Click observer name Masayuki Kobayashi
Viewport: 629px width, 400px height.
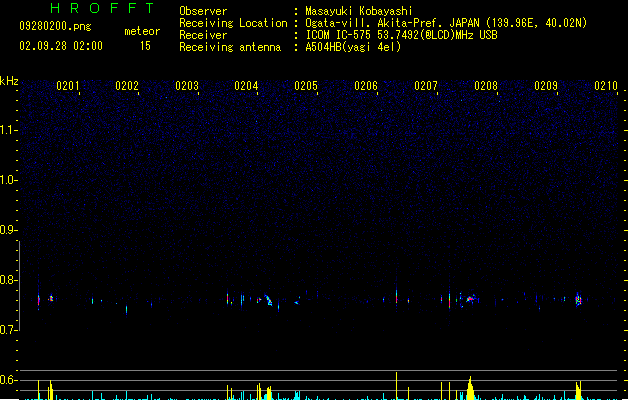point(359,11)
